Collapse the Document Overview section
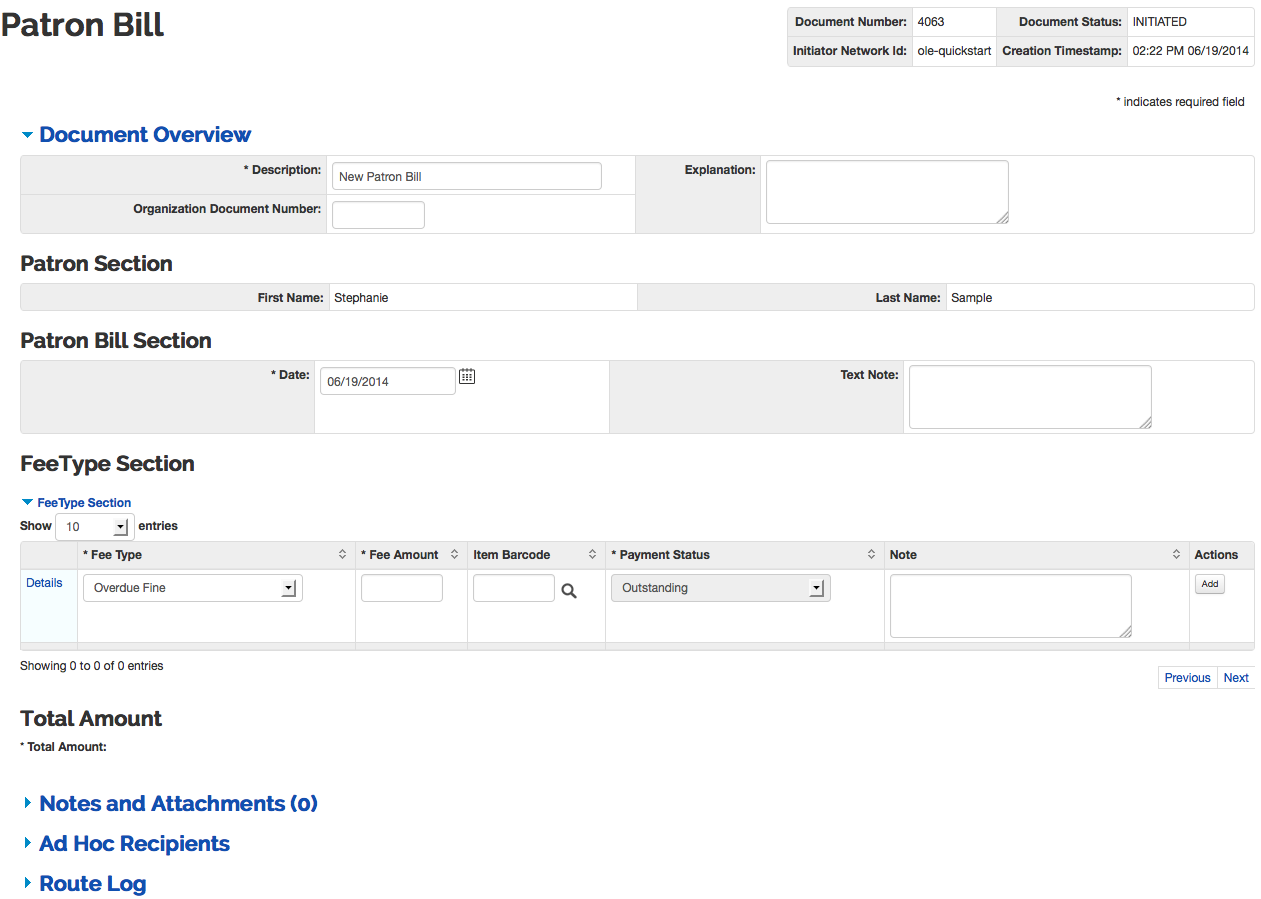 click(x=144, y=135)
